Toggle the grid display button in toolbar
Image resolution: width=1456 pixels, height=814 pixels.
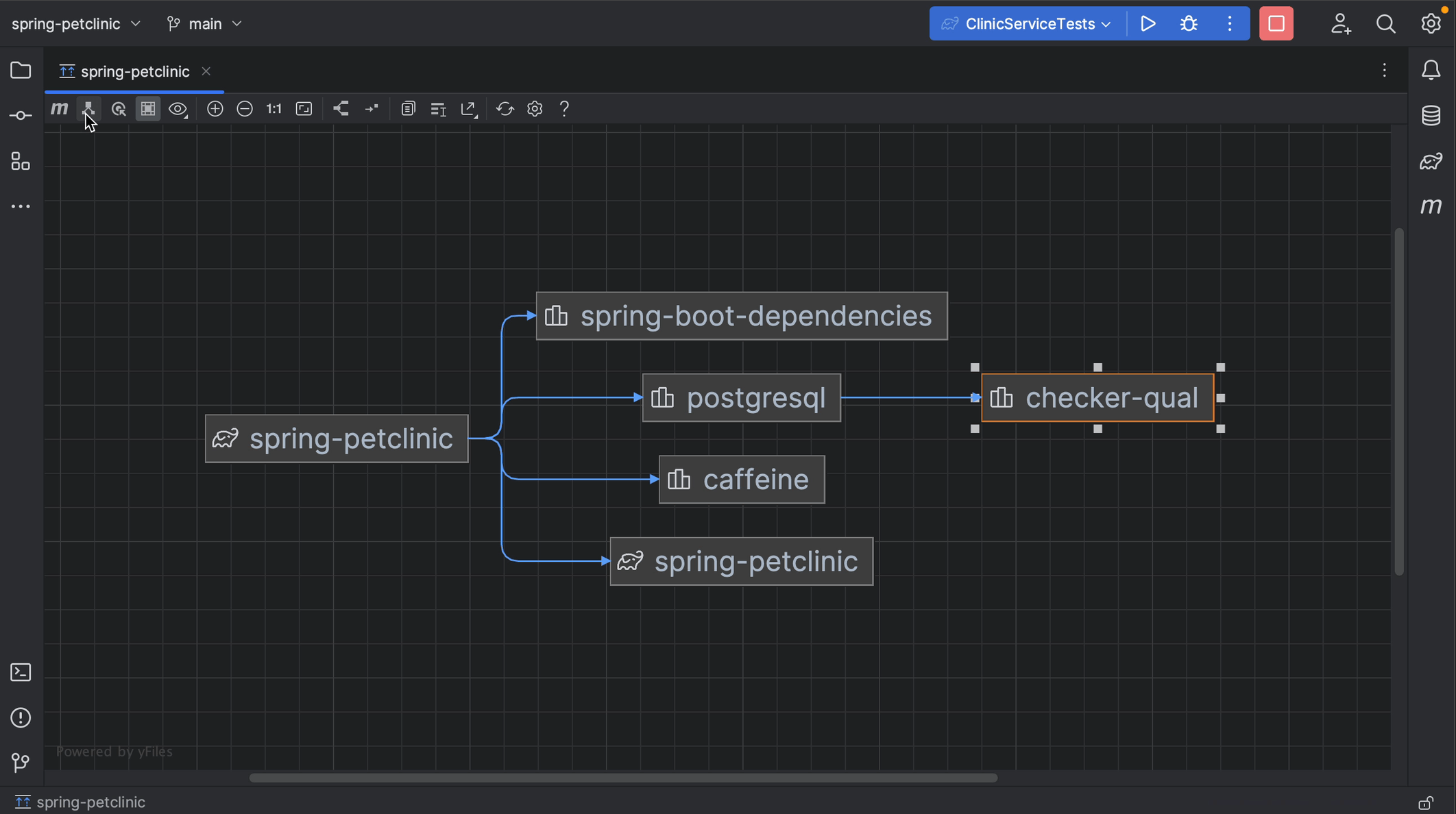[x=148, y=109]
